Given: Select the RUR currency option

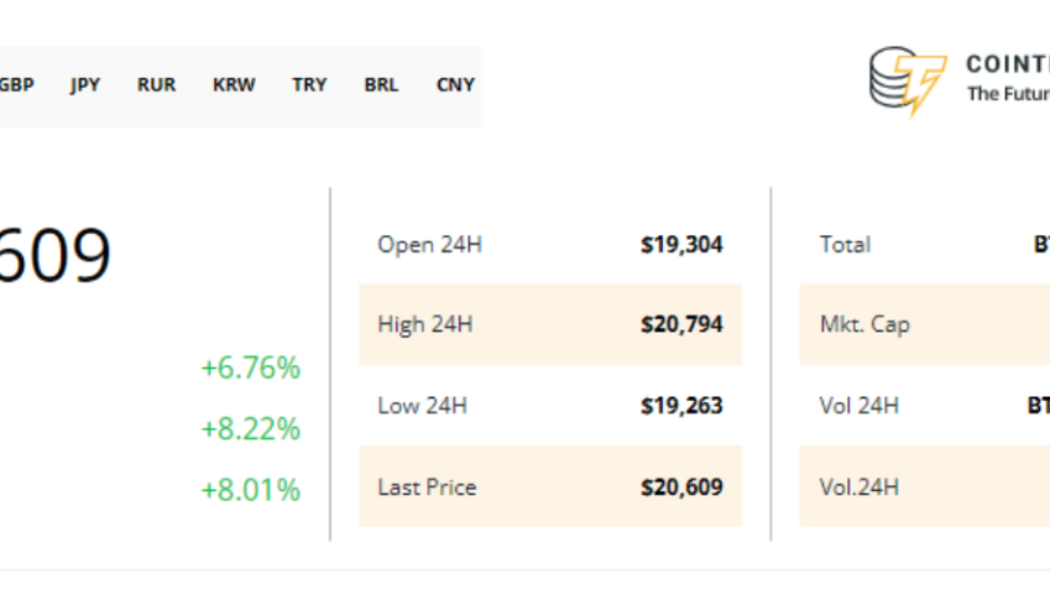Looking at the screenshot, I should (x=156, y=85).
